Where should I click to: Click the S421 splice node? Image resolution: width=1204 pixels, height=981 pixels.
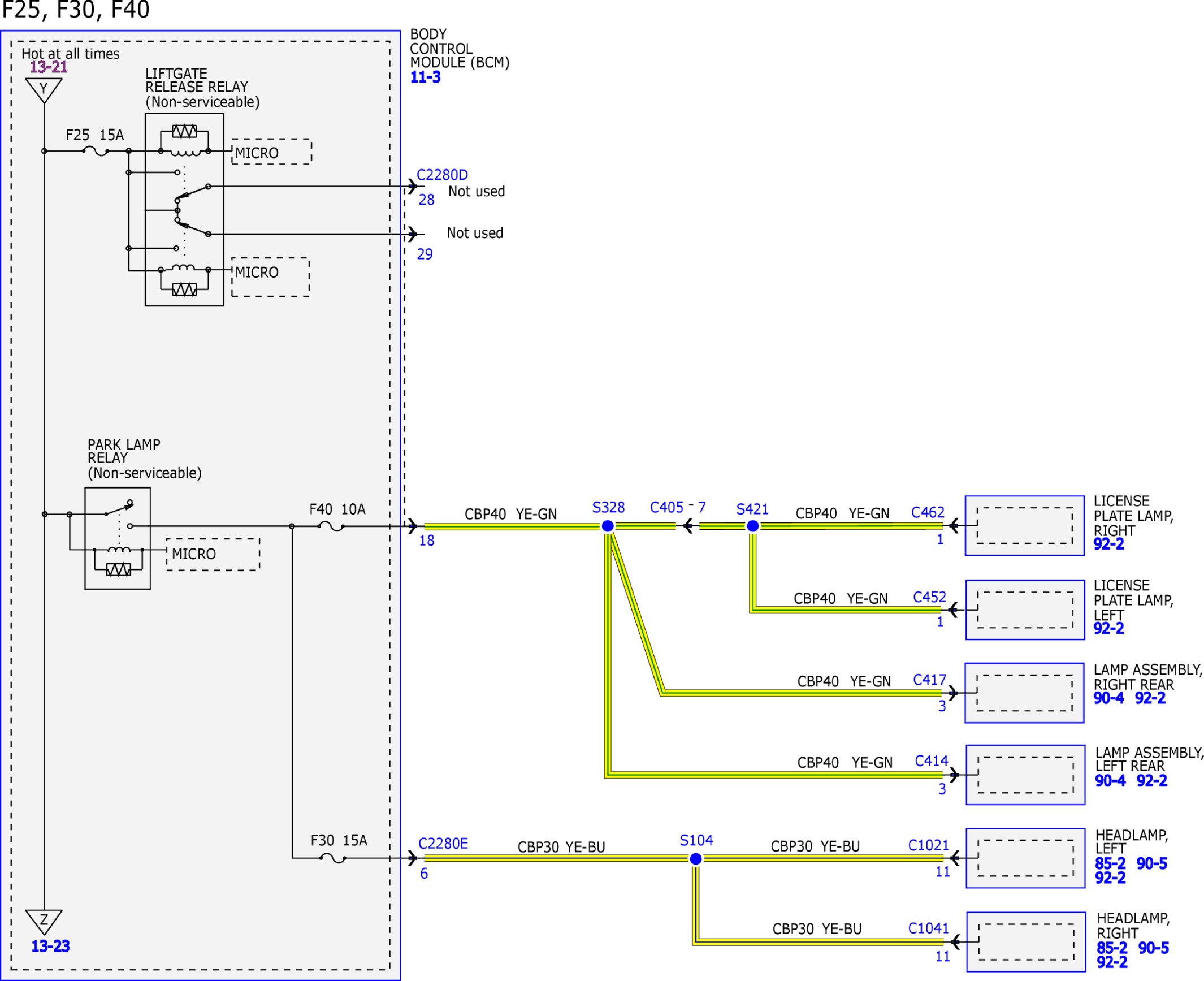[x=752, y=526]
